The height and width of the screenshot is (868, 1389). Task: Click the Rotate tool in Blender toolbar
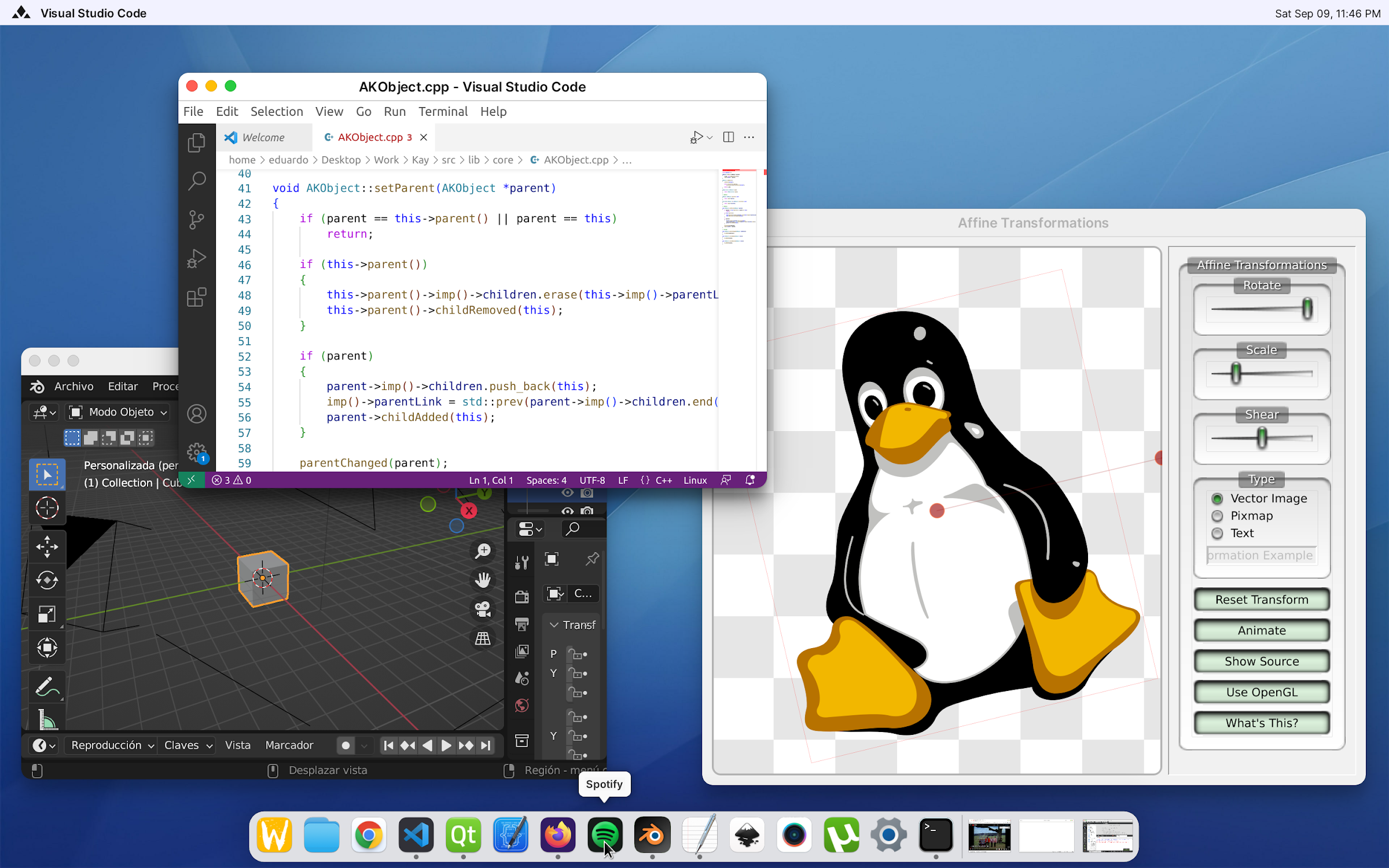(48, 580)
